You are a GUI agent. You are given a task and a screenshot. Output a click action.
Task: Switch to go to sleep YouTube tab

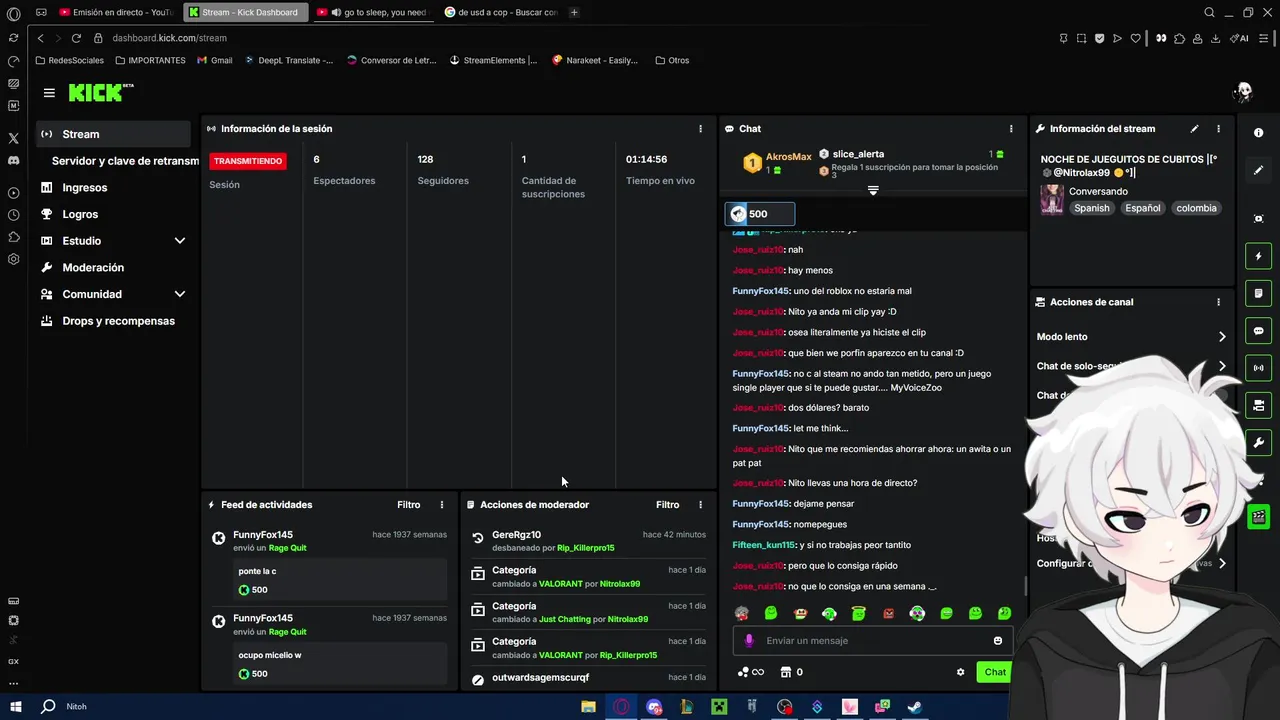373,12
